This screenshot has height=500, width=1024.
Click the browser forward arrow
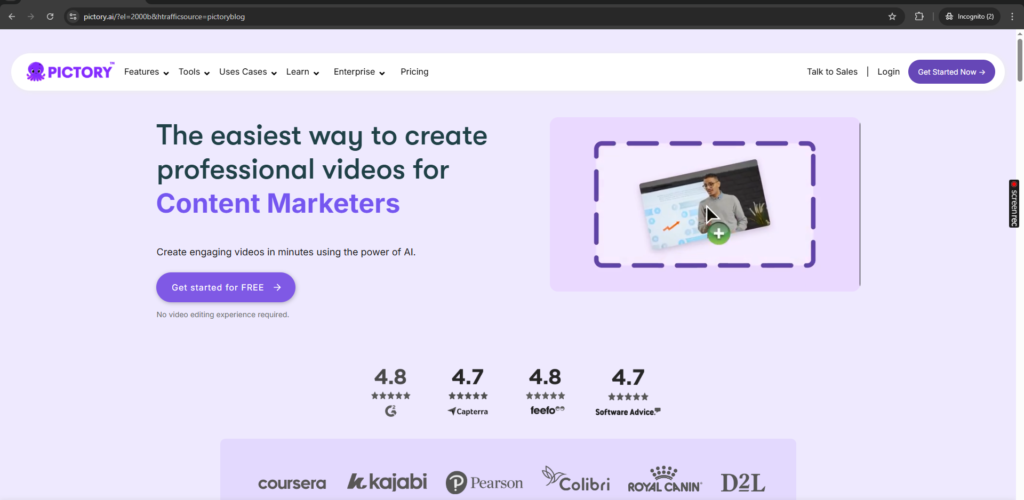point(30,16)
